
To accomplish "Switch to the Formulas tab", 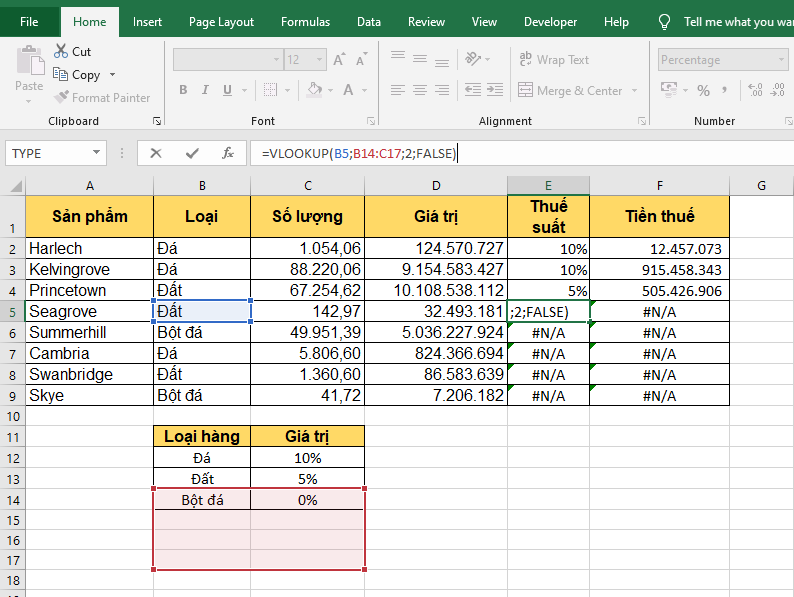I will (305, 22).
